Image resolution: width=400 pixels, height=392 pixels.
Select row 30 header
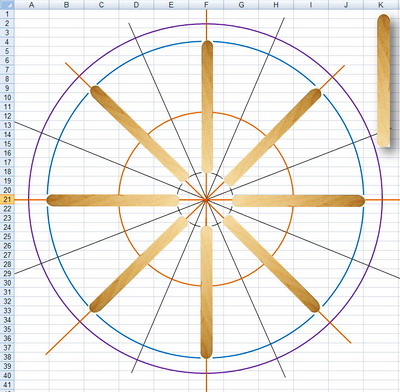pos(7,283)
